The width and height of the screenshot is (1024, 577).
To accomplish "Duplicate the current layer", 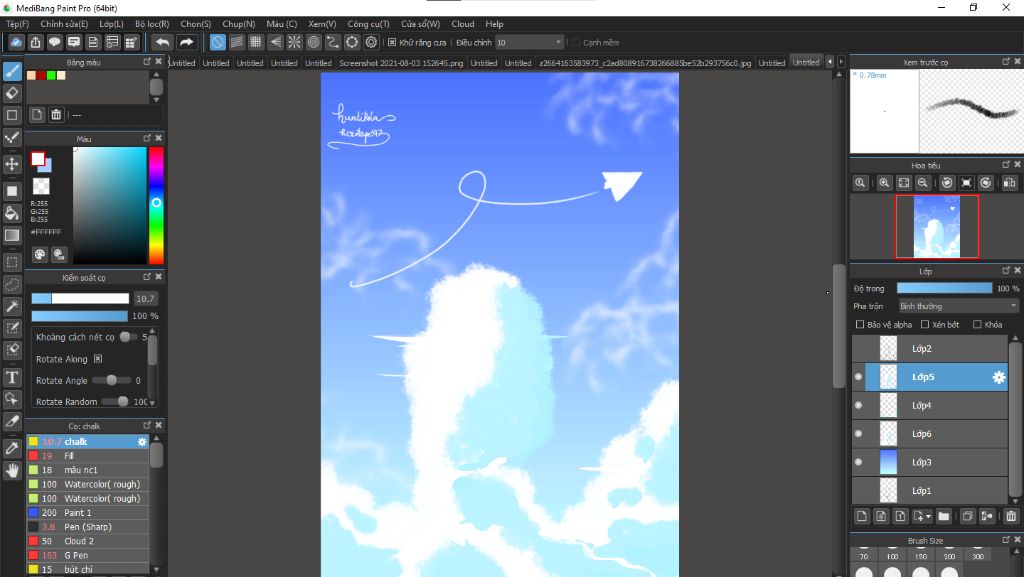I will point(967,516).
